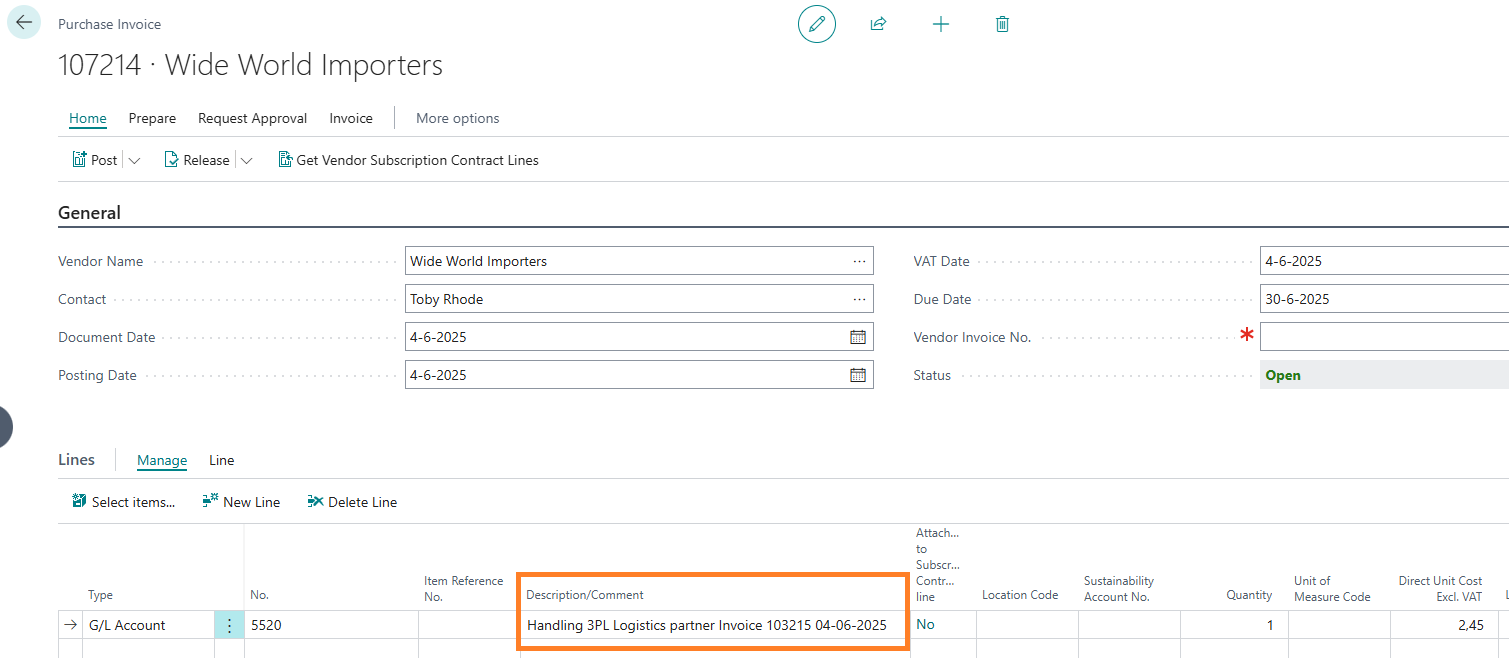Viewport: 1509px width, 658px height.
Task: Open the Request Approval tab
Action: 252,118
